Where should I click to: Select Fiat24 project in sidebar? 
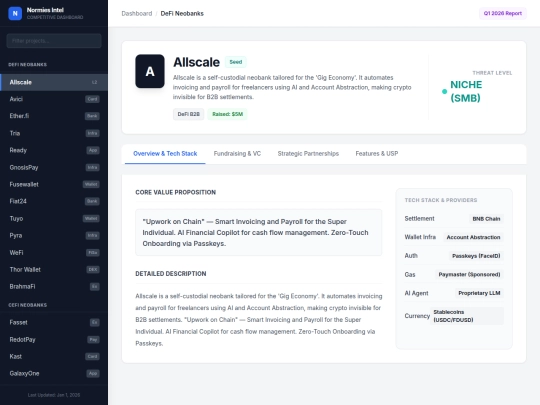[54, 201]
